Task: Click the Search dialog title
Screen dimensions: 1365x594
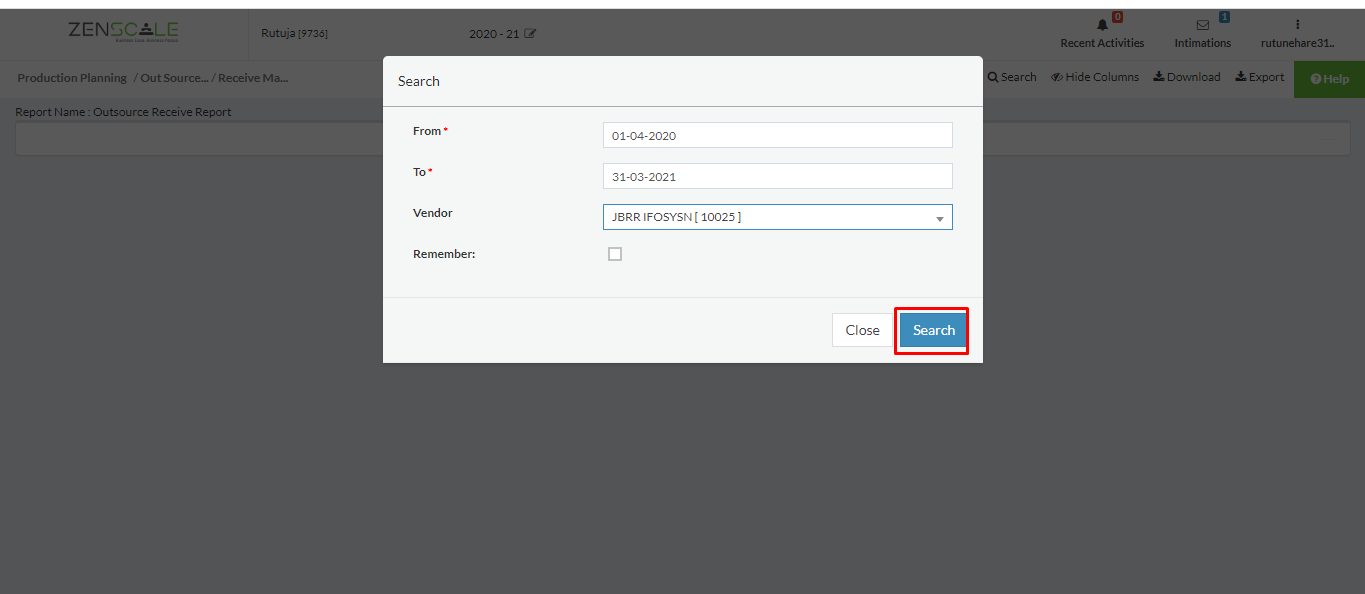Action: point(419,81)
